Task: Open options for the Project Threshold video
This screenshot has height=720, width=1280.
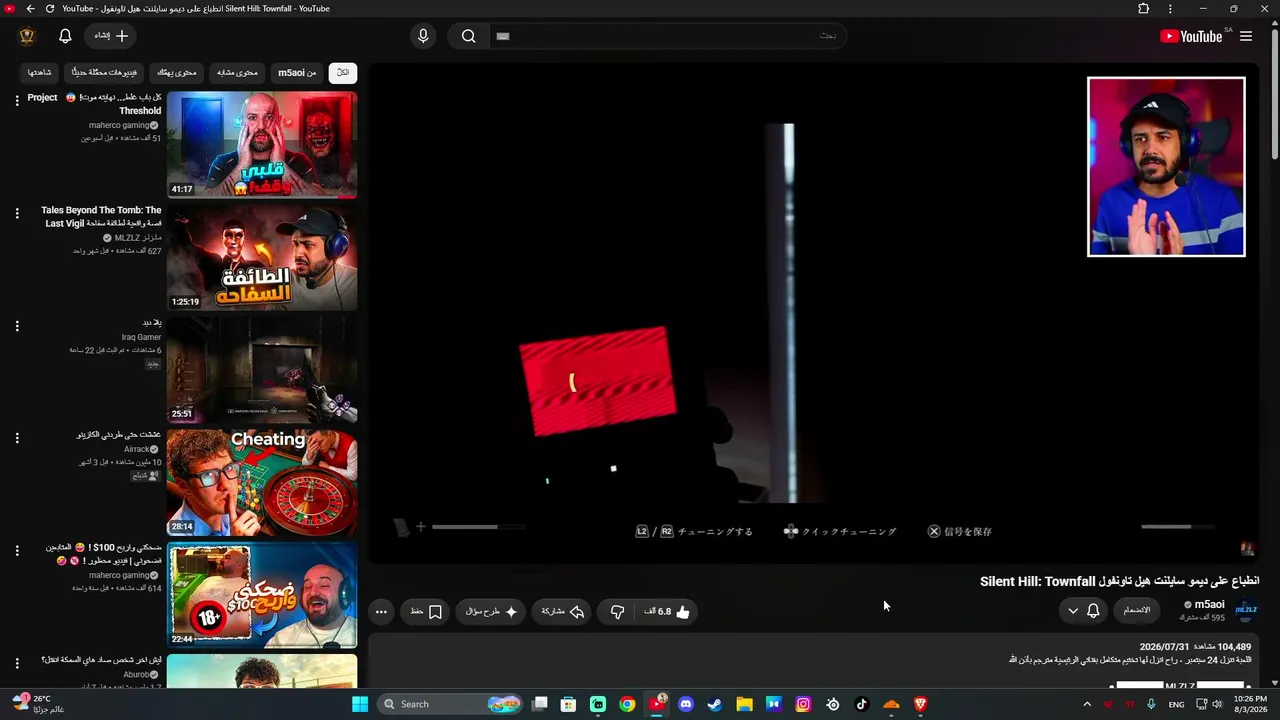Action: [x=17, y=100]
